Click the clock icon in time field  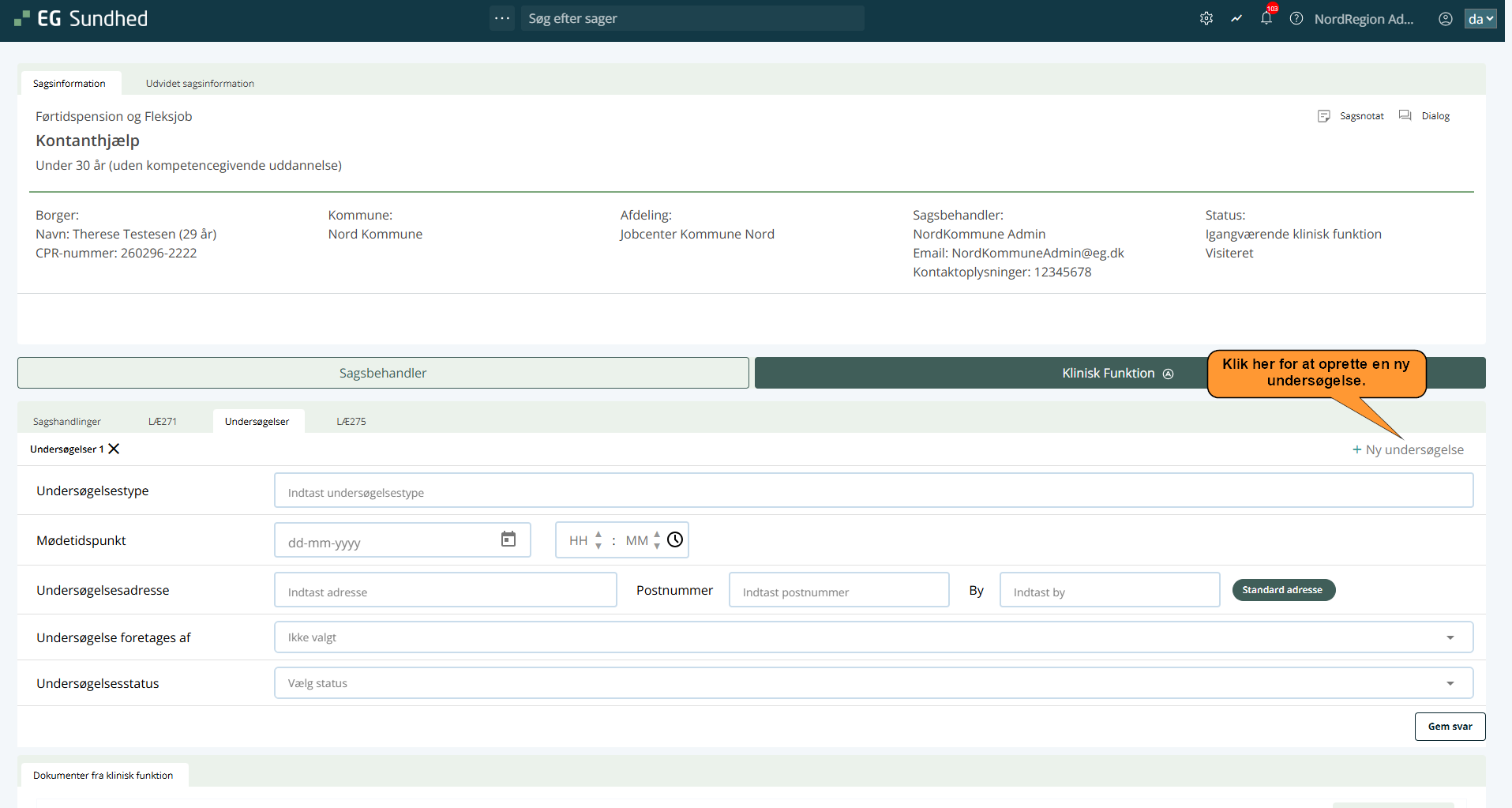tap(675, 539)
